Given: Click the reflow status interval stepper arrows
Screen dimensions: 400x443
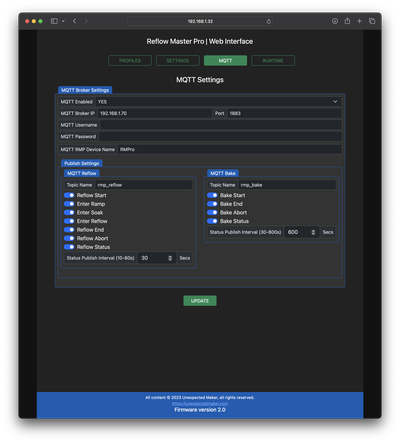Looking at the screenshot, I should click(x=170, y=258).
